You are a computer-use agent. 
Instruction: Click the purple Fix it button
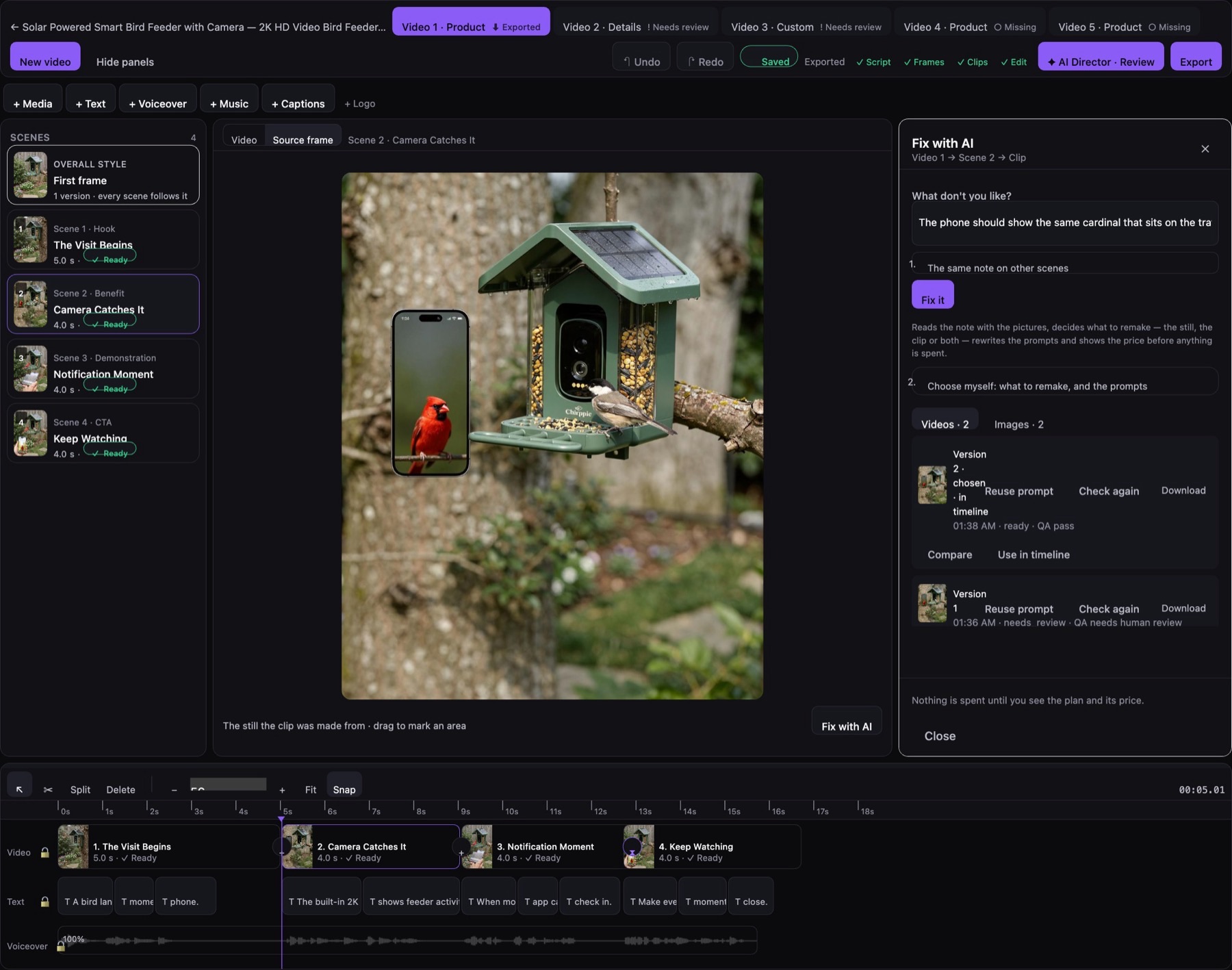(932, 295)
